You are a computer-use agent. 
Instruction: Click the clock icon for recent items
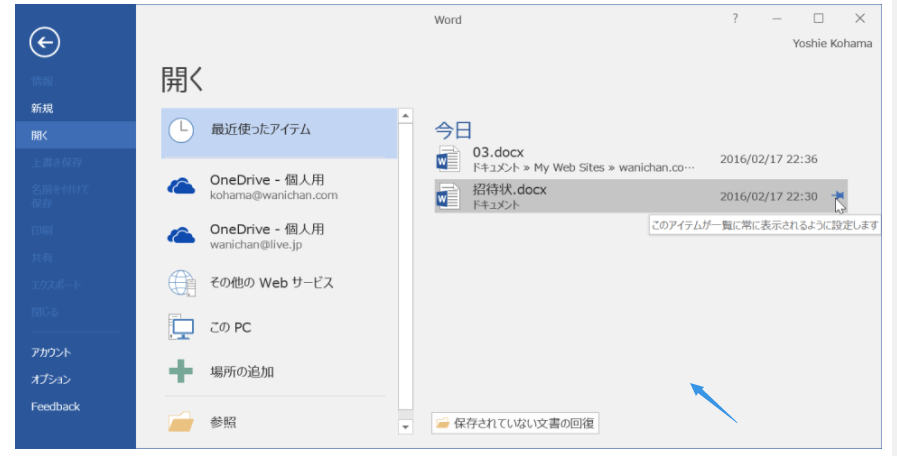tap(181, 130)
